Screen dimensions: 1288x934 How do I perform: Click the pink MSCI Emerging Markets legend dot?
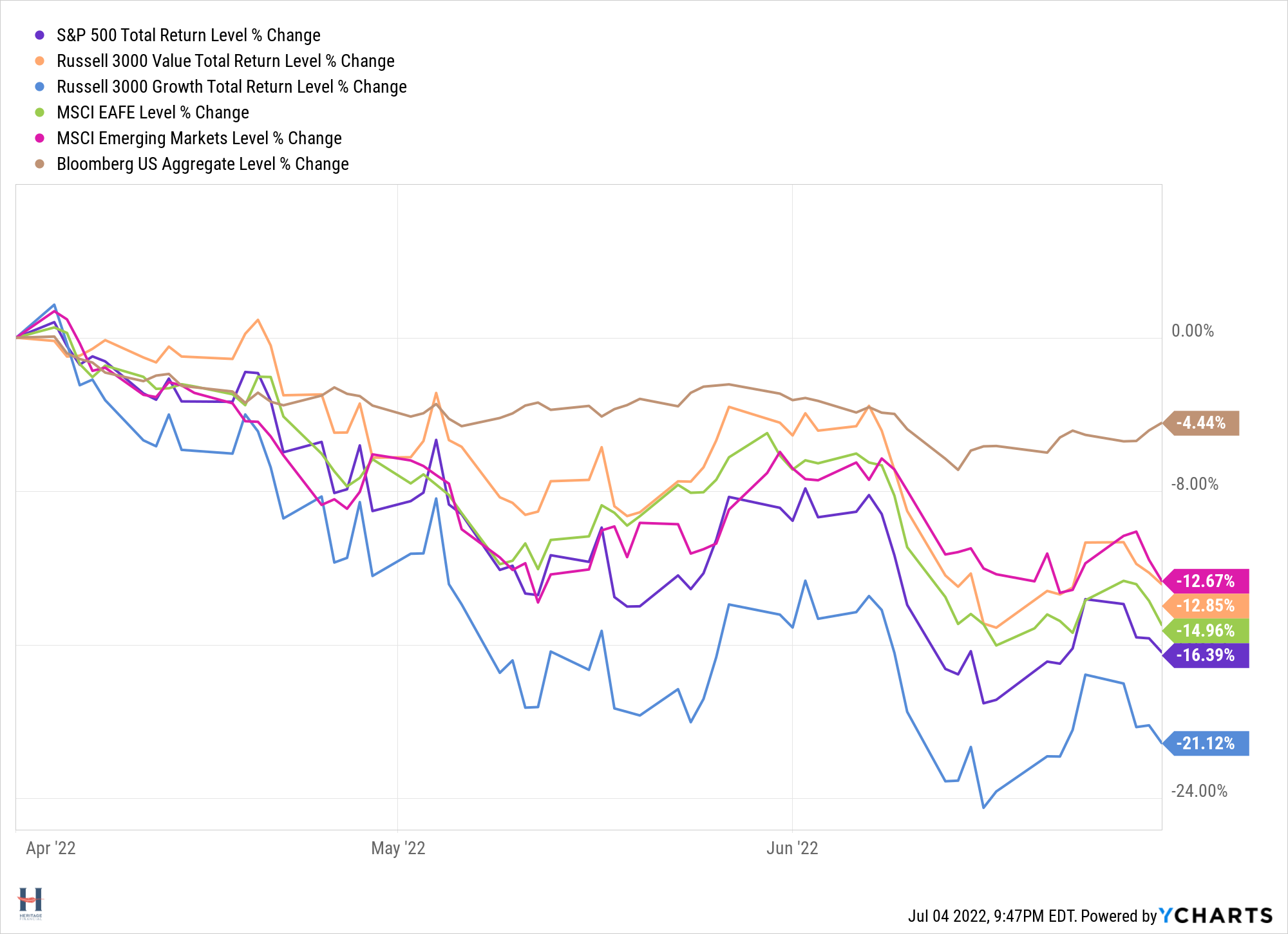(40, 138)
